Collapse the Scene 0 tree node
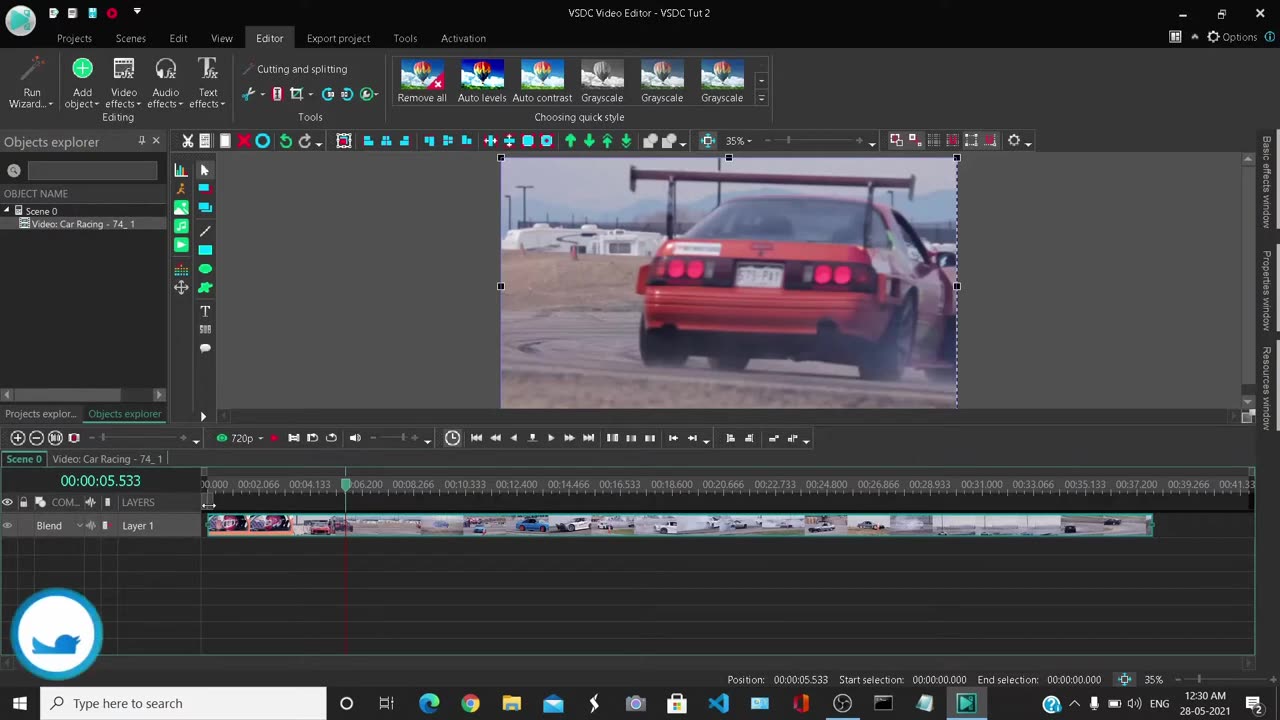This screenshot has width=1280, height=720. [x=6, y=211]
